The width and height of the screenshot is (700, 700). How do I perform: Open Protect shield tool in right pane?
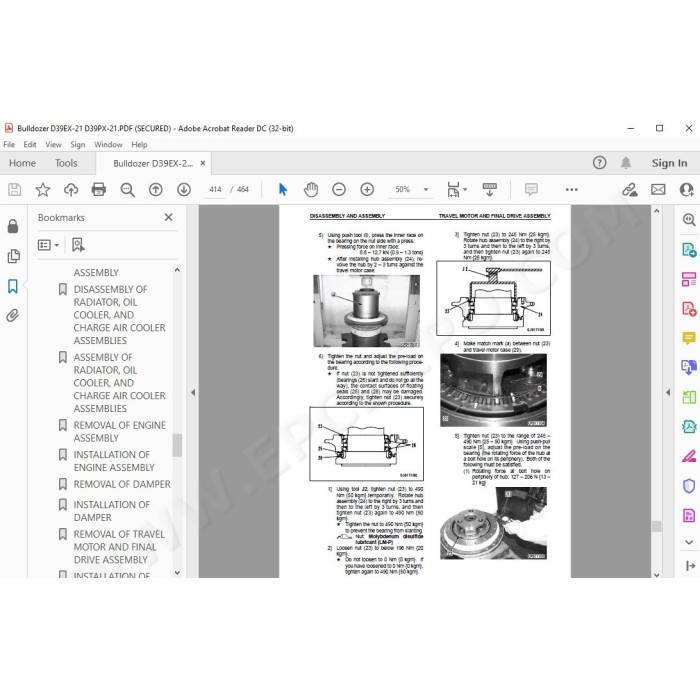tap(689, 486)
